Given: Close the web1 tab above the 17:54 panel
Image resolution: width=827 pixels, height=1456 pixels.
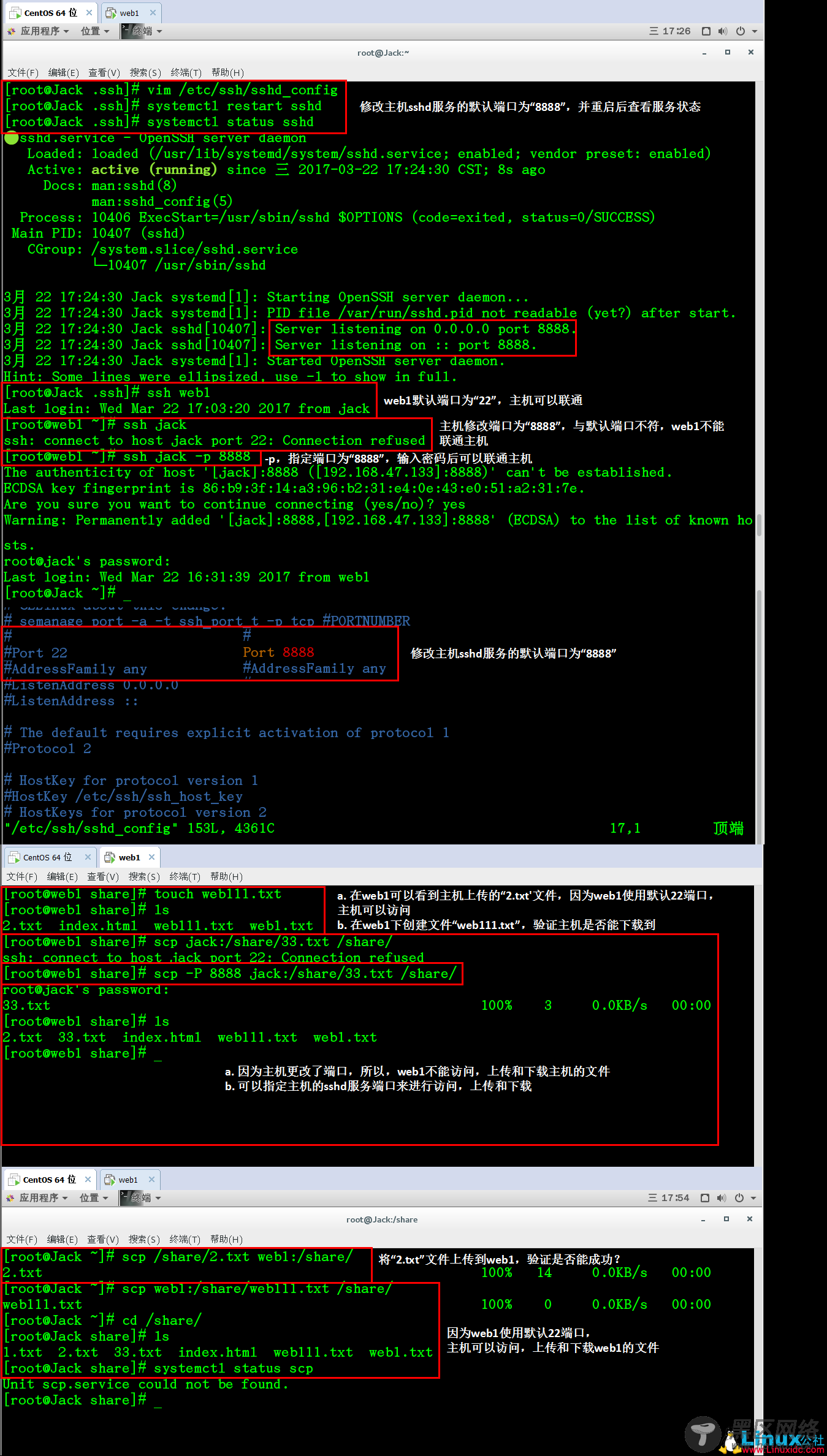Looking at the screenshot, I should pyautogui.click(x=152, y=1180).
